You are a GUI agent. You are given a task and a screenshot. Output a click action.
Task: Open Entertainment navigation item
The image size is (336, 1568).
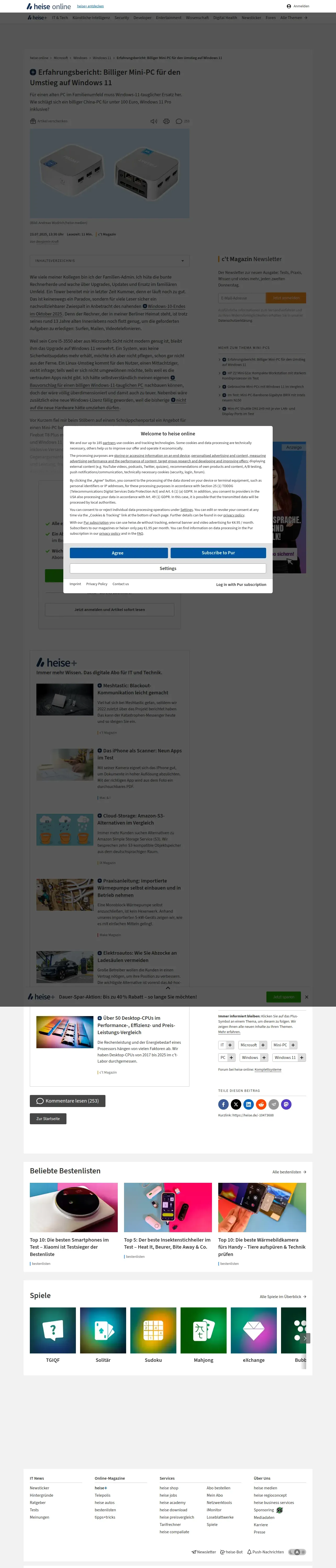coord(168,18)
